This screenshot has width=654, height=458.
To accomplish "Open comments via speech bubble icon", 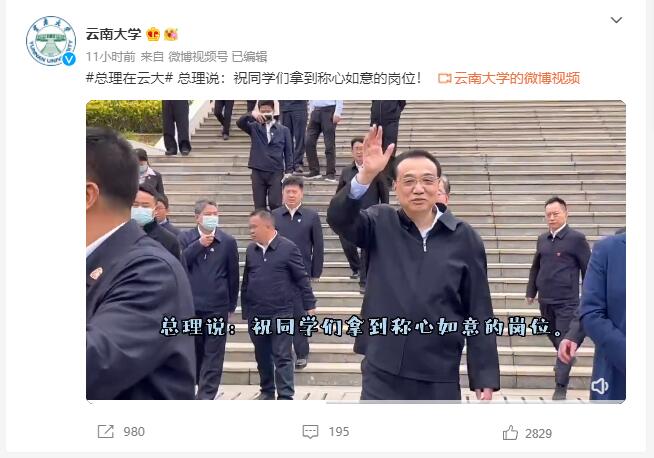I will point(310,432).
